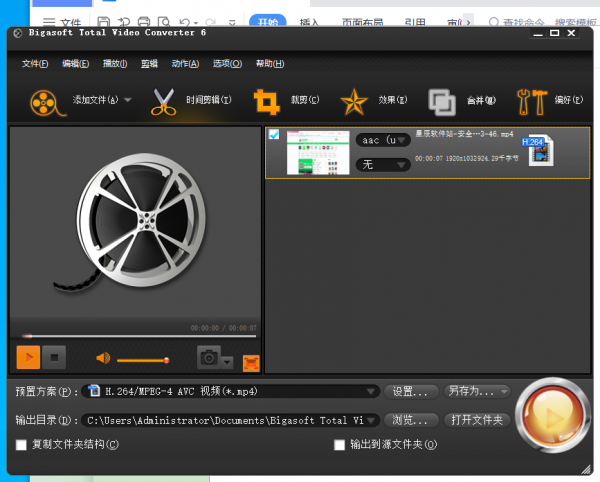The width and height of the screenshot is (600, 482).
Task: Enable the output to source folder checkbox
Action: pos(339,445)
